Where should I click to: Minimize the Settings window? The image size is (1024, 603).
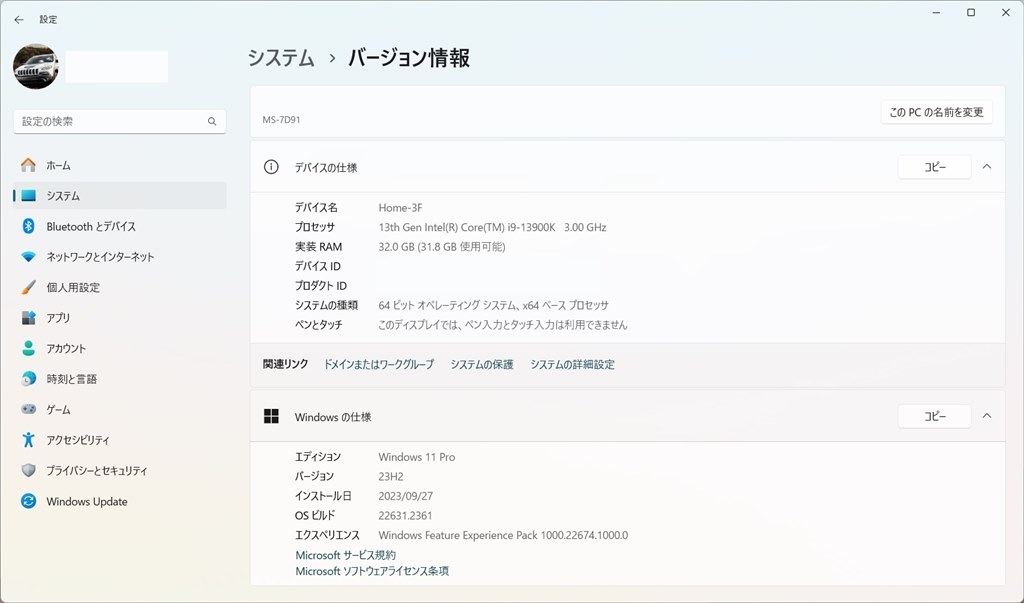pos(936,13)
